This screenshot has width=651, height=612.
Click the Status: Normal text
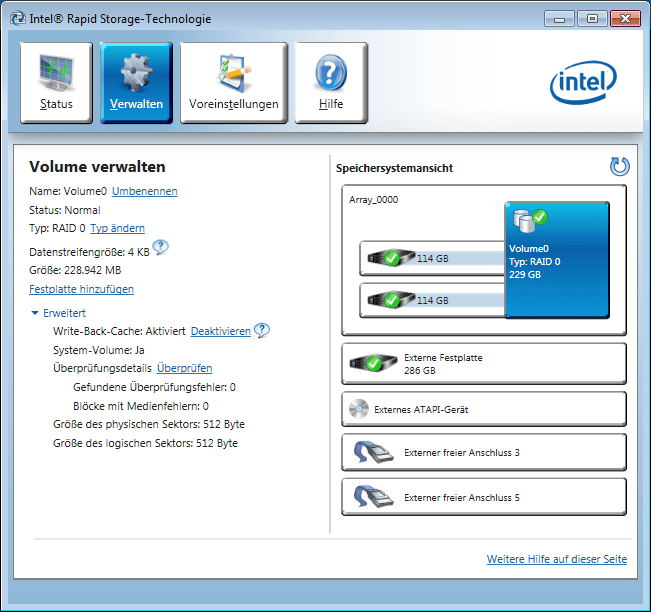65,210
